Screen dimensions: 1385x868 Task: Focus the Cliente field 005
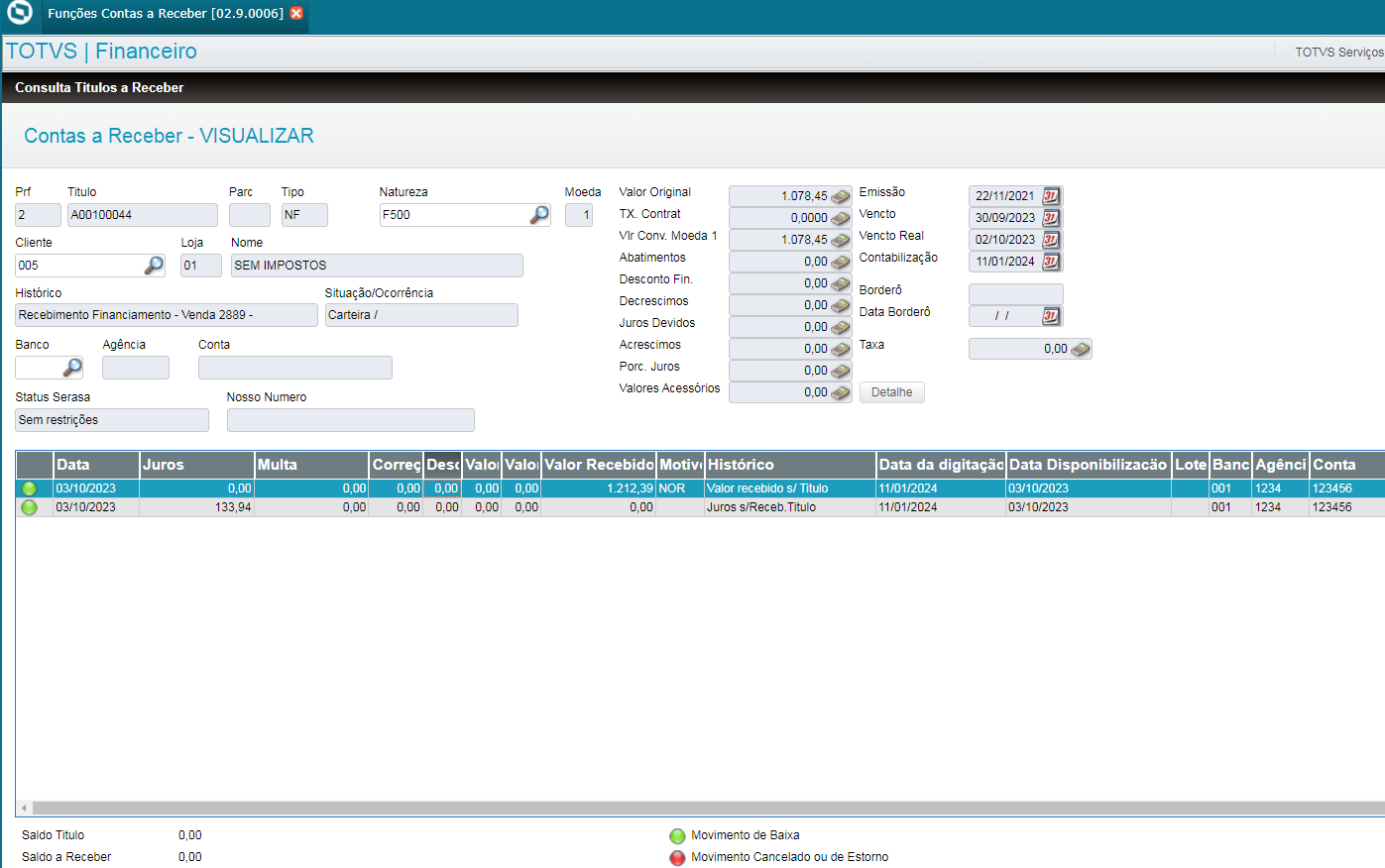80,266
